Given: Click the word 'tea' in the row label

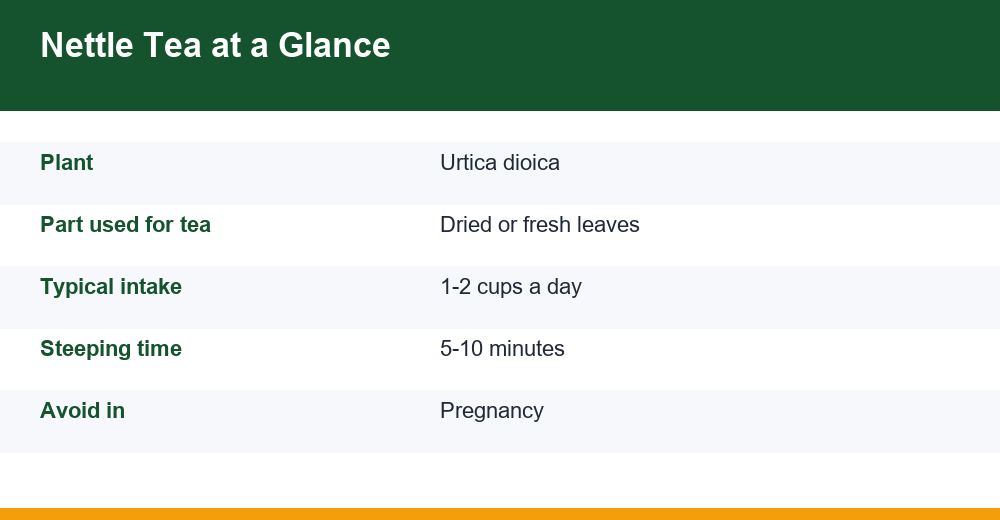Looking at the screenshot, I should [195, 225].
